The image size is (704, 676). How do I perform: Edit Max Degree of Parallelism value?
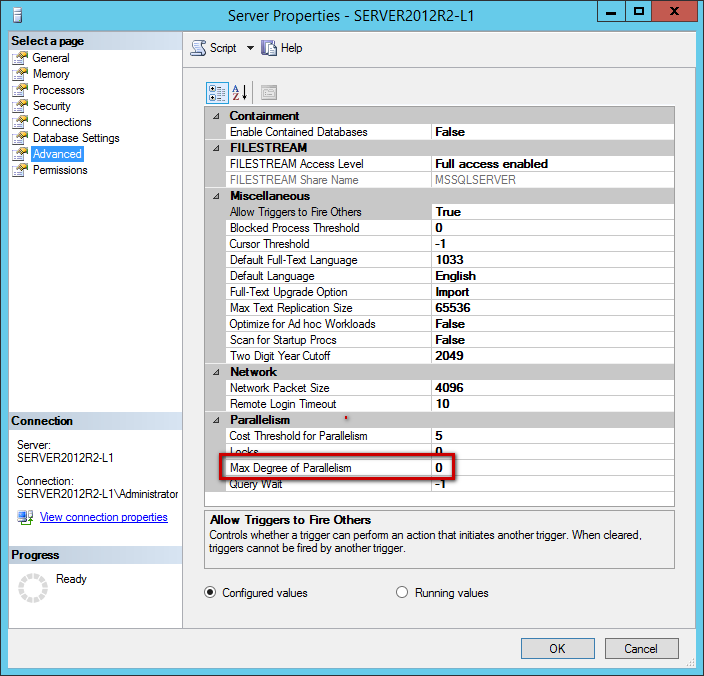[552, 468]
